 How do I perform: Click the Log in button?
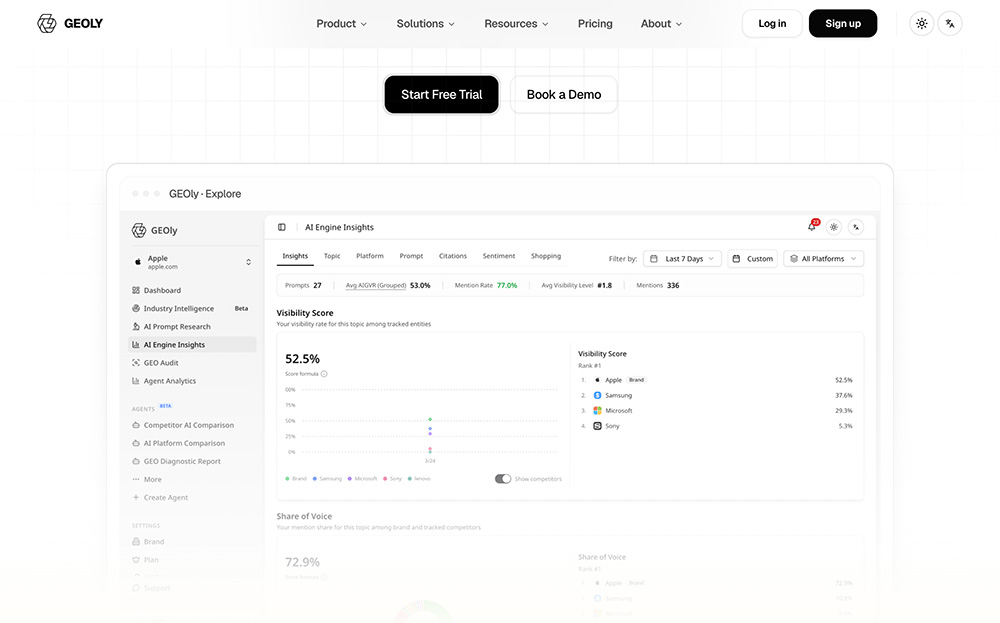(772, 24)
